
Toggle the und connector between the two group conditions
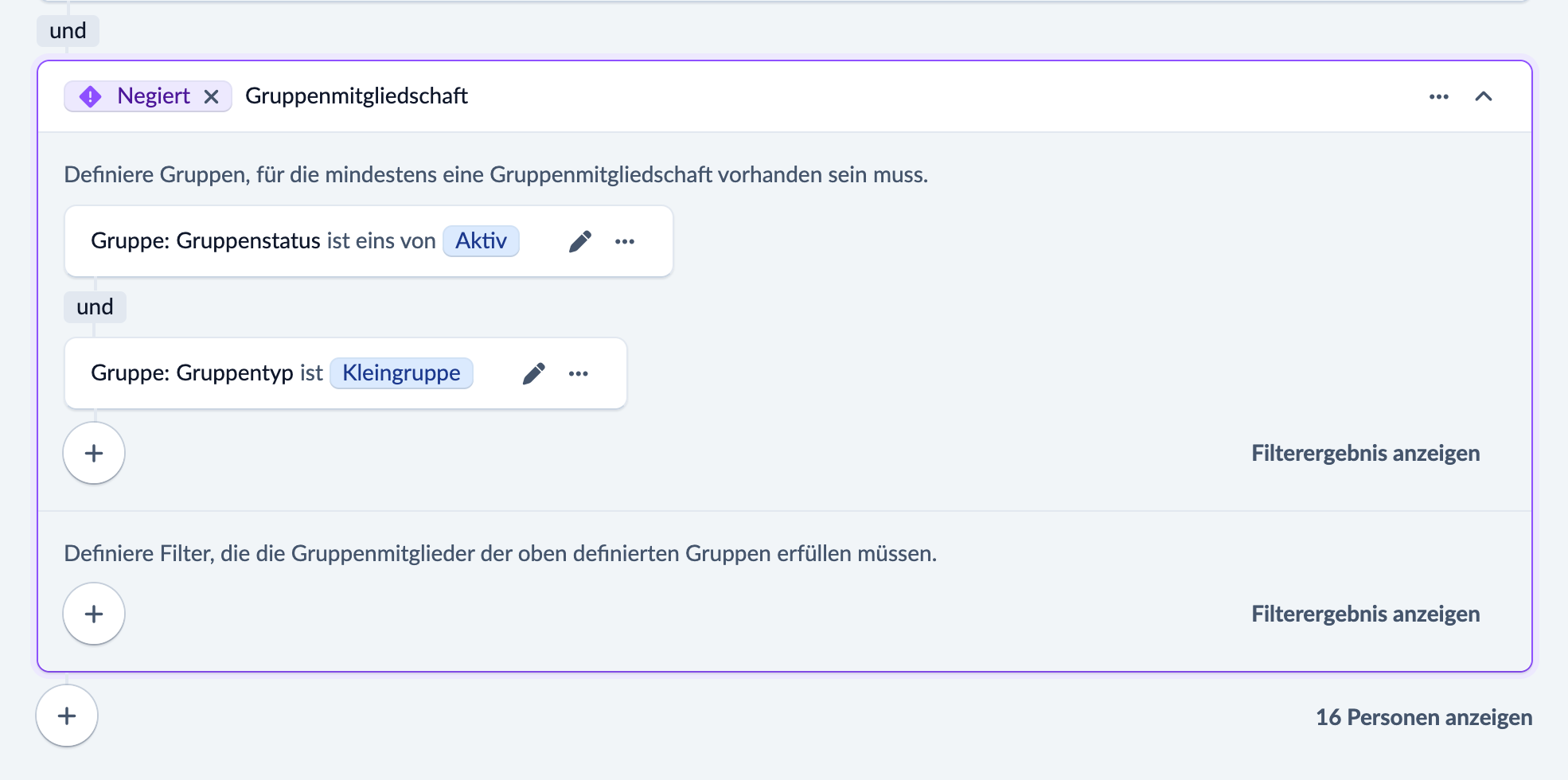[94, 306]
